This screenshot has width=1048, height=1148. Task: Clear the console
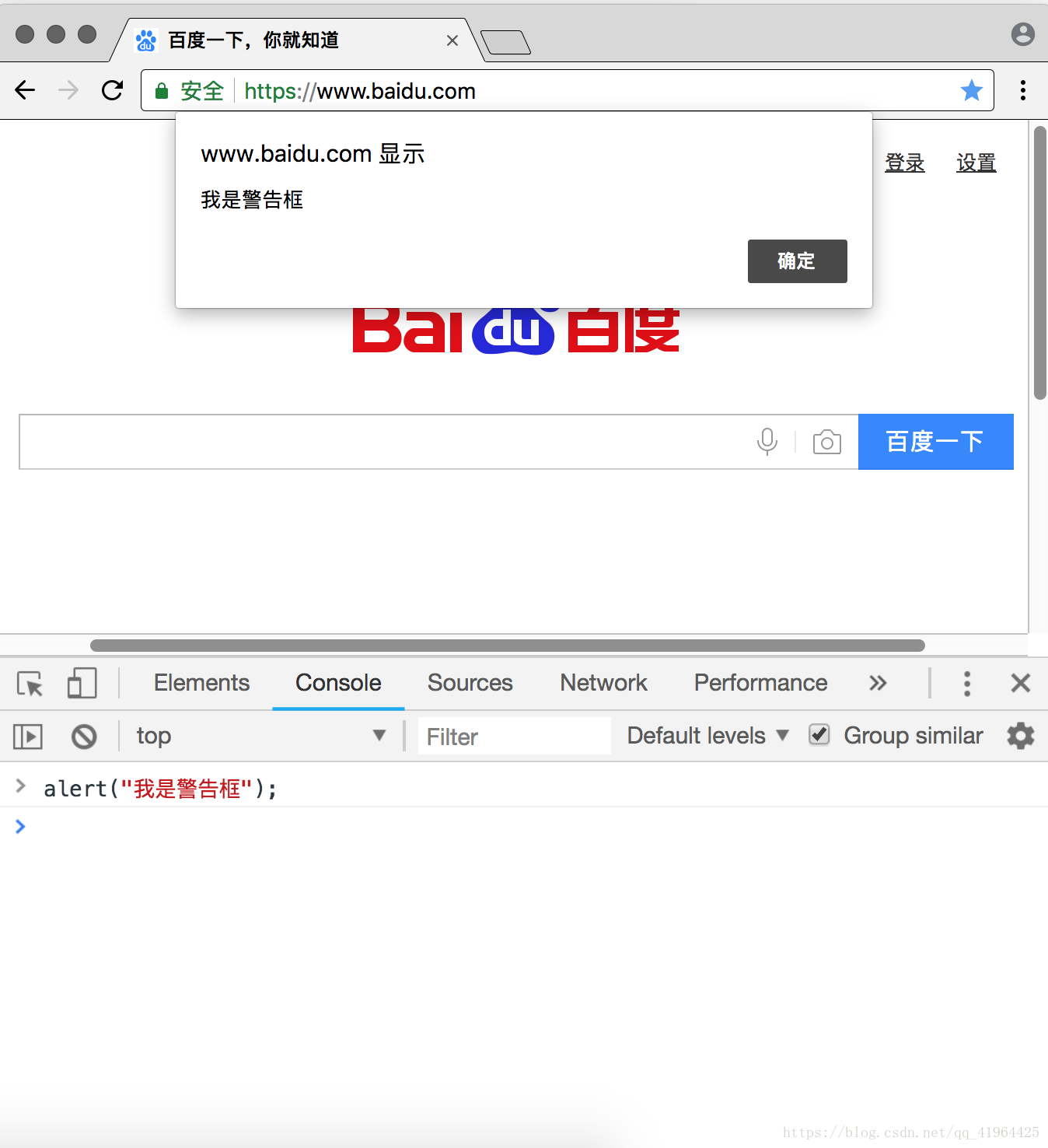pos(84,736)
